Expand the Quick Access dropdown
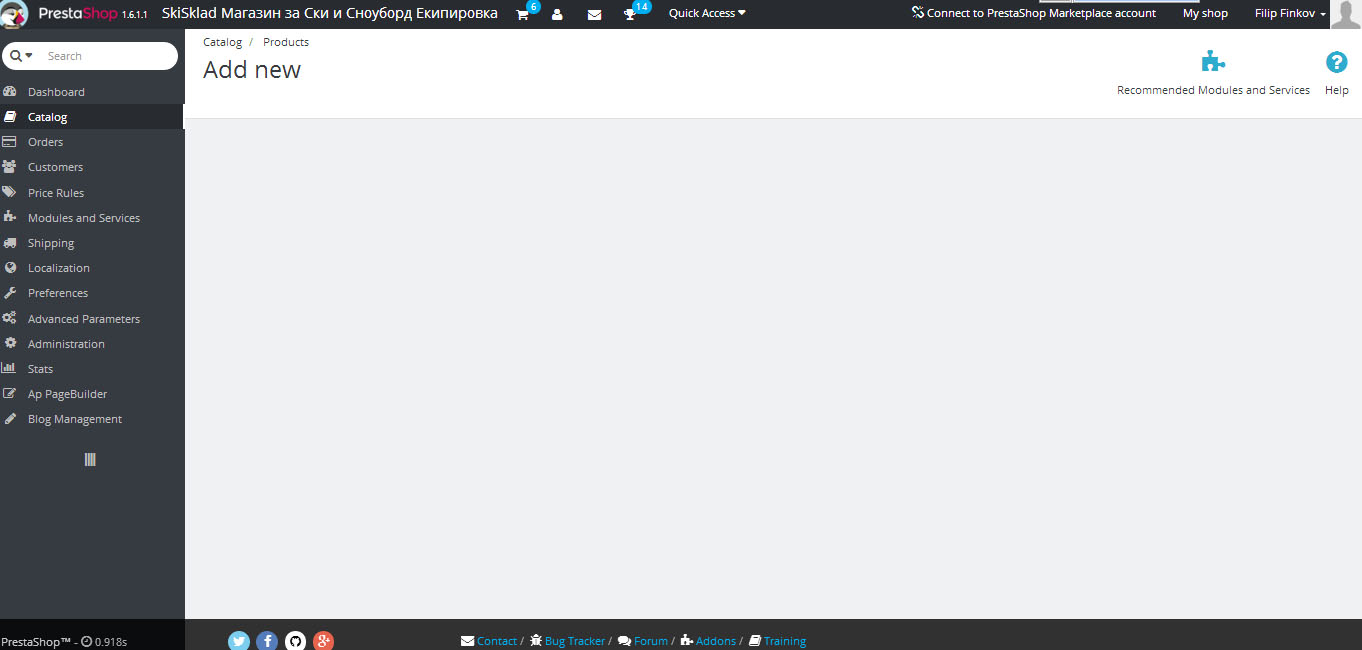 [707, 13]
